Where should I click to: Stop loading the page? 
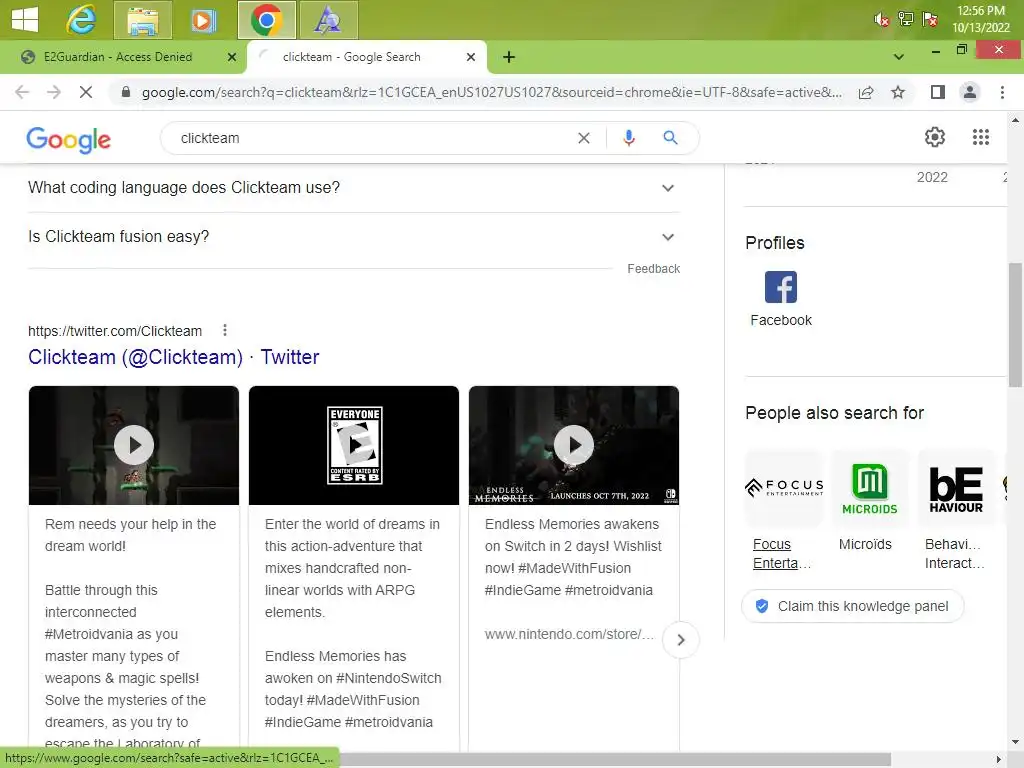[x=86, y=92]
